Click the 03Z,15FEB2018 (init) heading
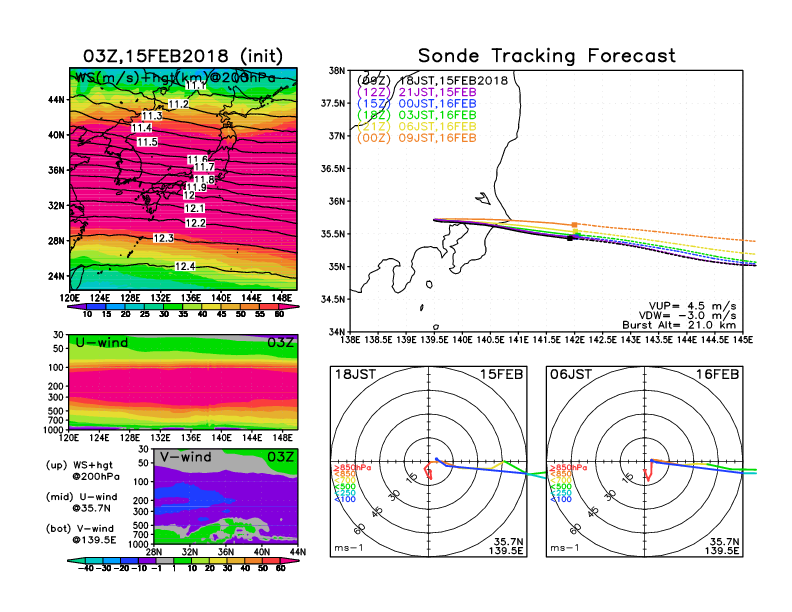The width and height of the screenshot is (792, 612). click(183, 55)
